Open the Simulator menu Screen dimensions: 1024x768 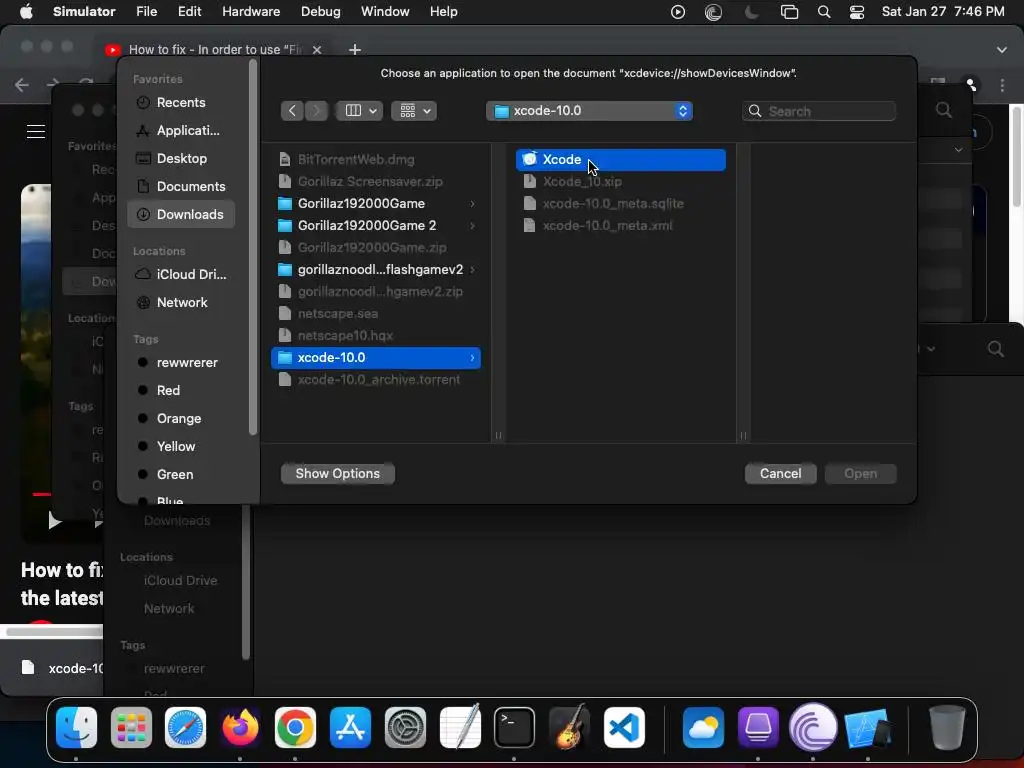84,12
